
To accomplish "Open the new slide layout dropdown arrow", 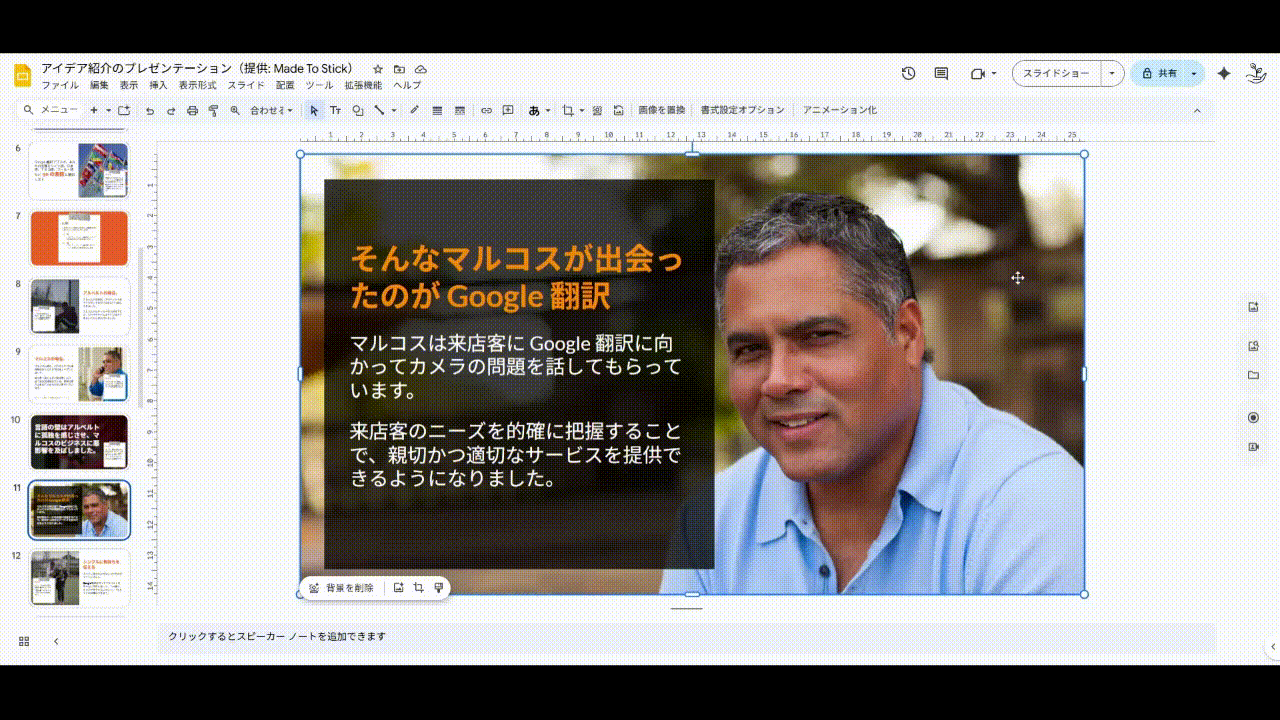I will 108,110.
